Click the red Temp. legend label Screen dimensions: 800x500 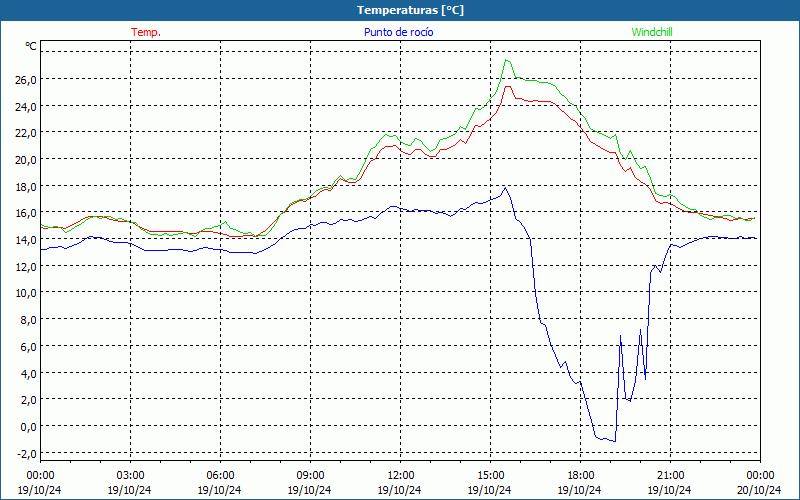pos(146,32)
